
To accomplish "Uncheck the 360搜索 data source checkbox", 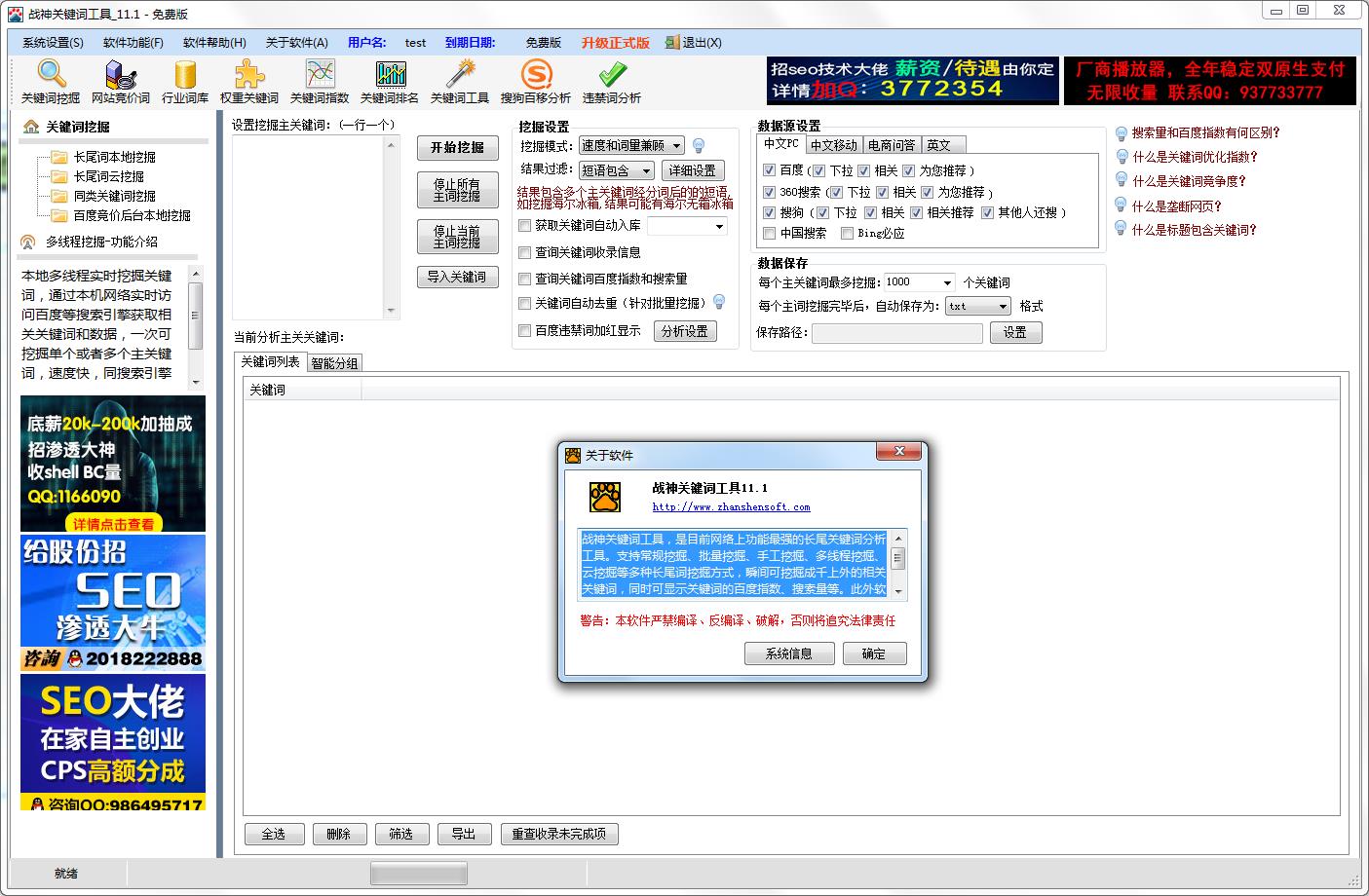I will tap(770, 192).
